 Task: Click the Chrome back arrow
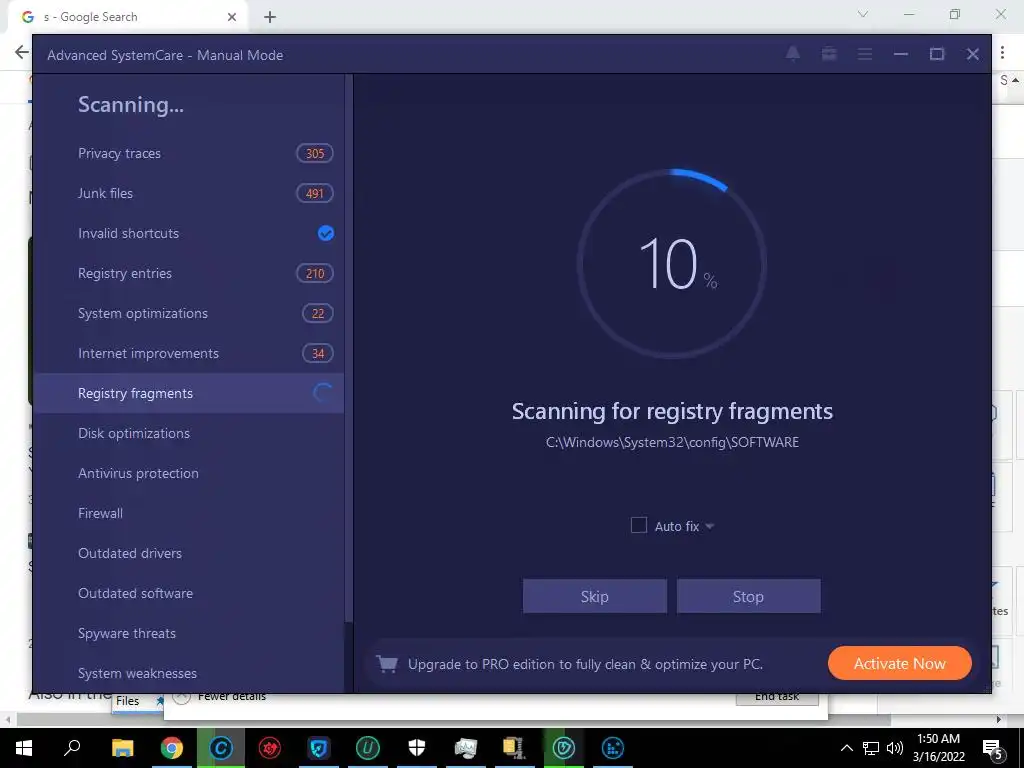[22, 52]
